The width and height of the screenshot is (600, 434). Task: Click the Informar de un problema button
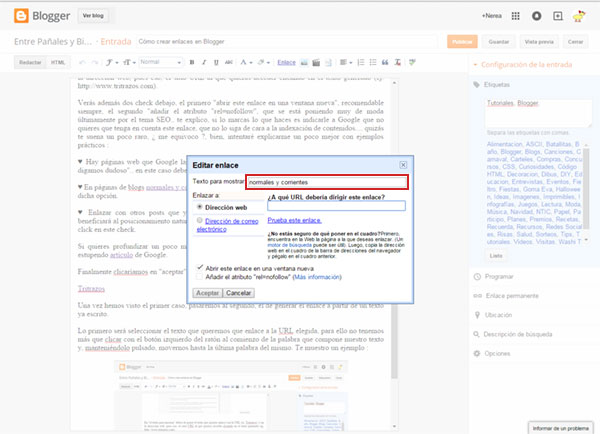pos(560,428)
